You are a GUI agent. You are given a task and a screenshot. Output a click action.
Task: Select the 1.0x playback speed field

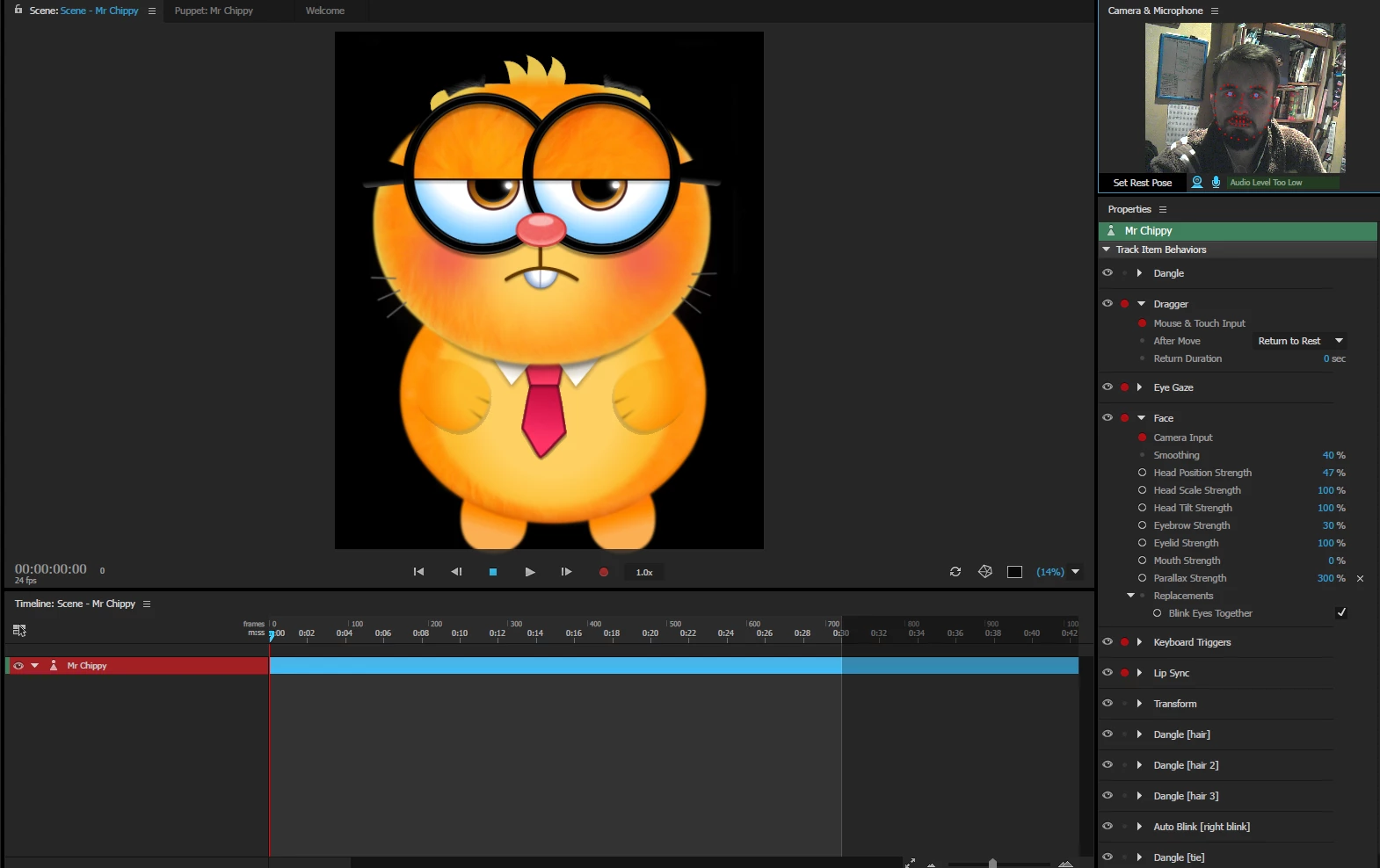coord(644,572)
